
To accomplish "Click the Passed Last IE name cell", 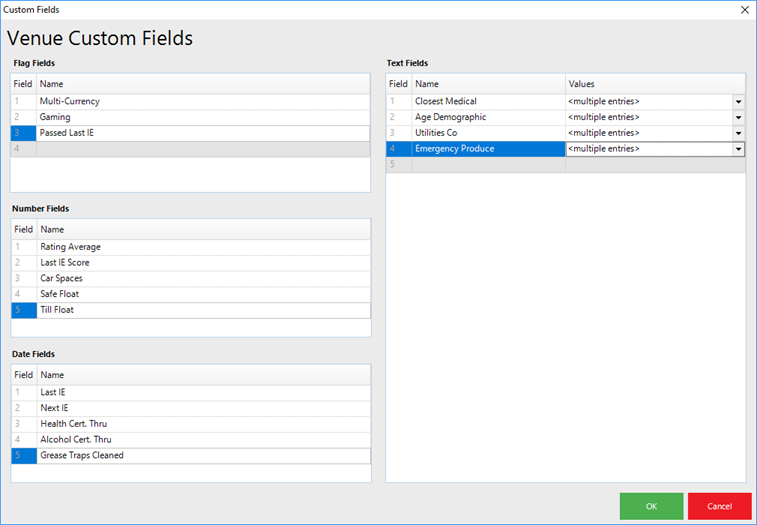I will [x=67, y=133].
